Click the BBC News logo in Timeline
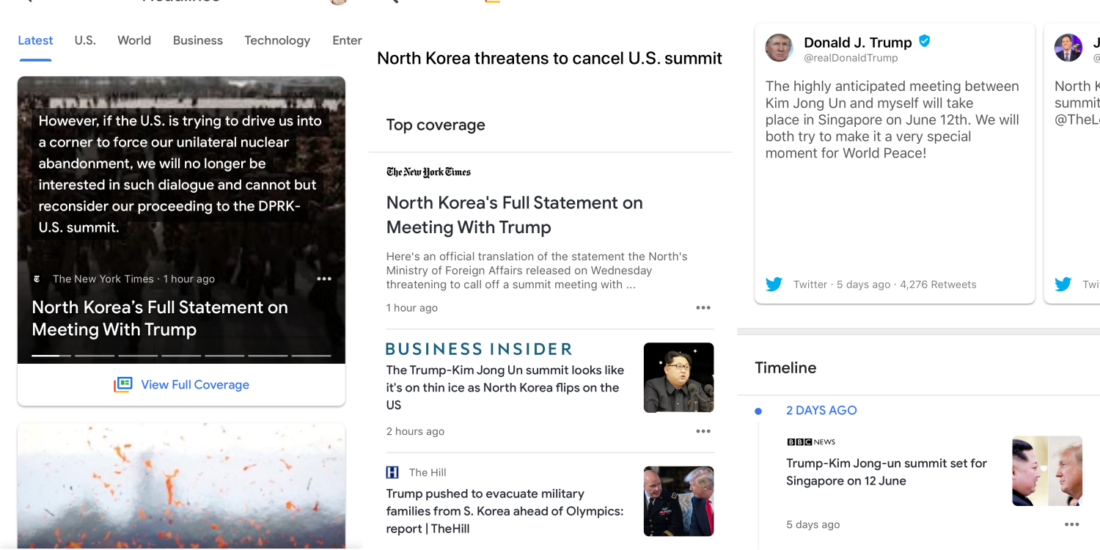This screenshot has height=550, width=1100. 811,442
